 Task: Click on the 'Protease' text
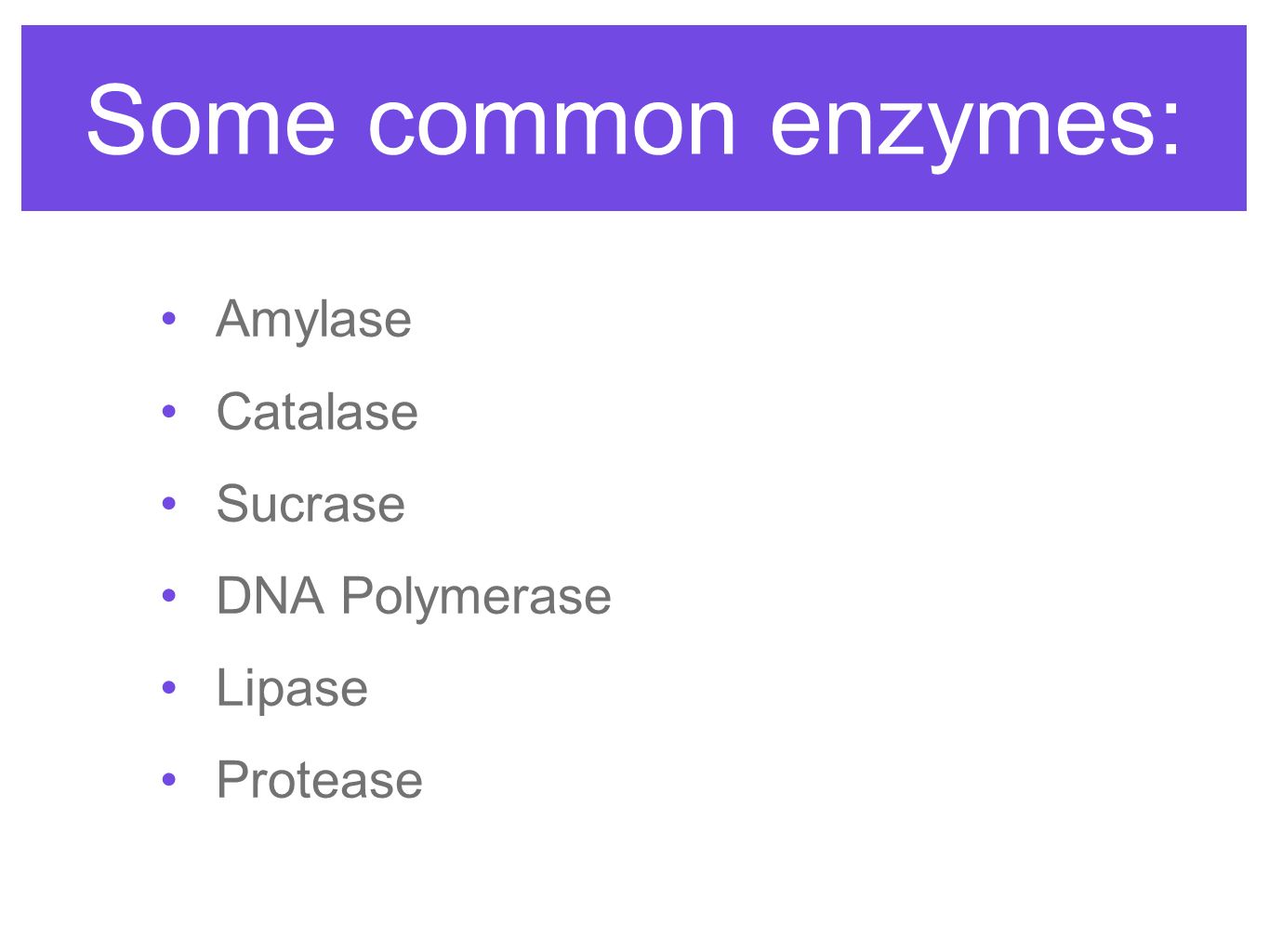[x=319, y=780]
